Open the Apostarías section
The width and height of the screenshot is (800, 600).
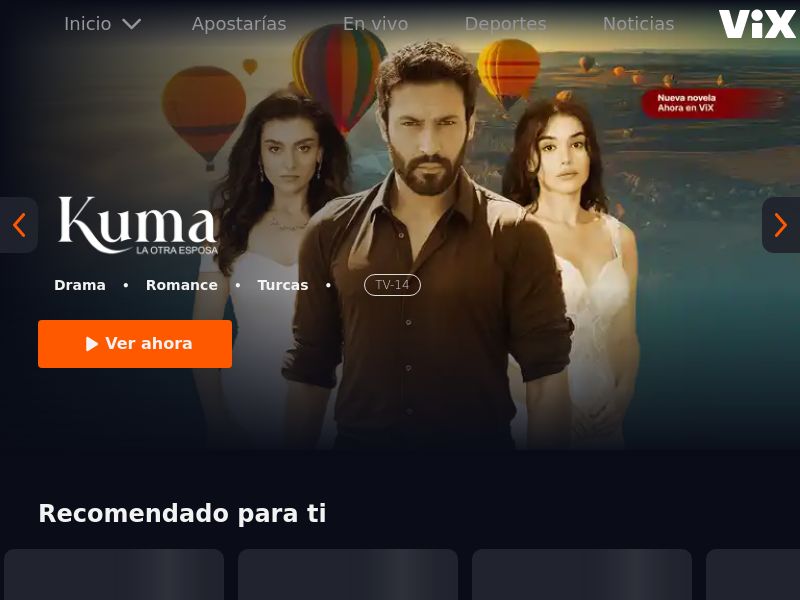click(x=239, y=24)
